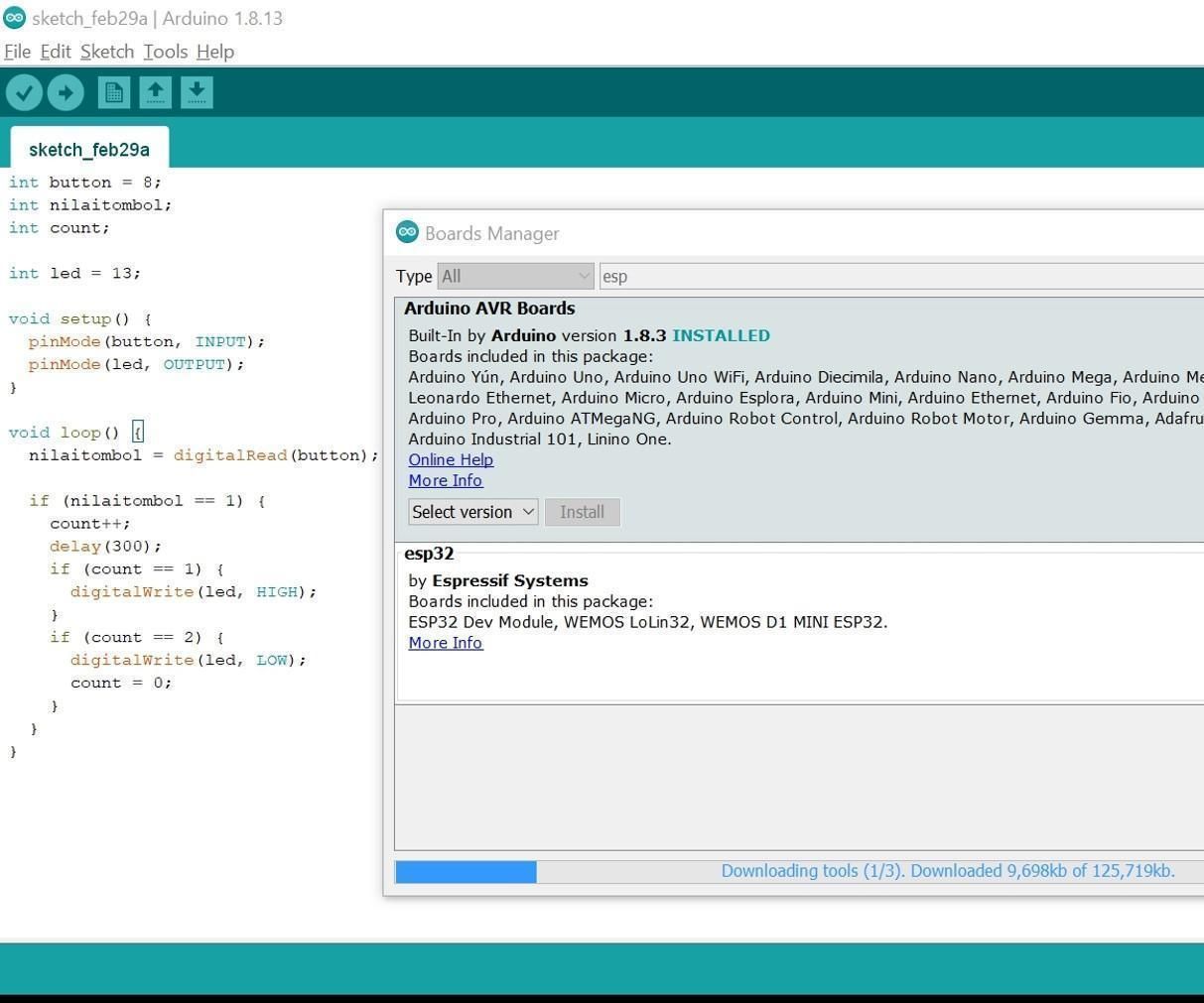The width and height of the screenshot is (1204, 1003).
Task: Click the Arduino AVR Boards heading
Action: (489, 309)
